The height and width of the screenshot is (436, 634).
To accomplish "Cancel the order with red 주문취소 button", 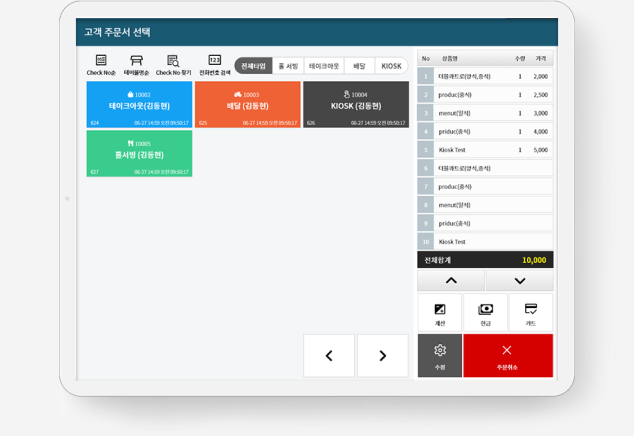I will pos(508,356).
